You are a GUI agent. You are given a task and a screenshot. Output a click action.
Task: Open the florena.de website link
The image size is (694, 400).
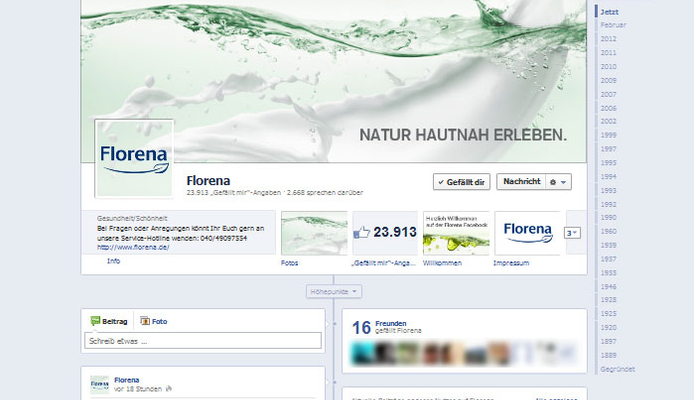coord(133,247)
